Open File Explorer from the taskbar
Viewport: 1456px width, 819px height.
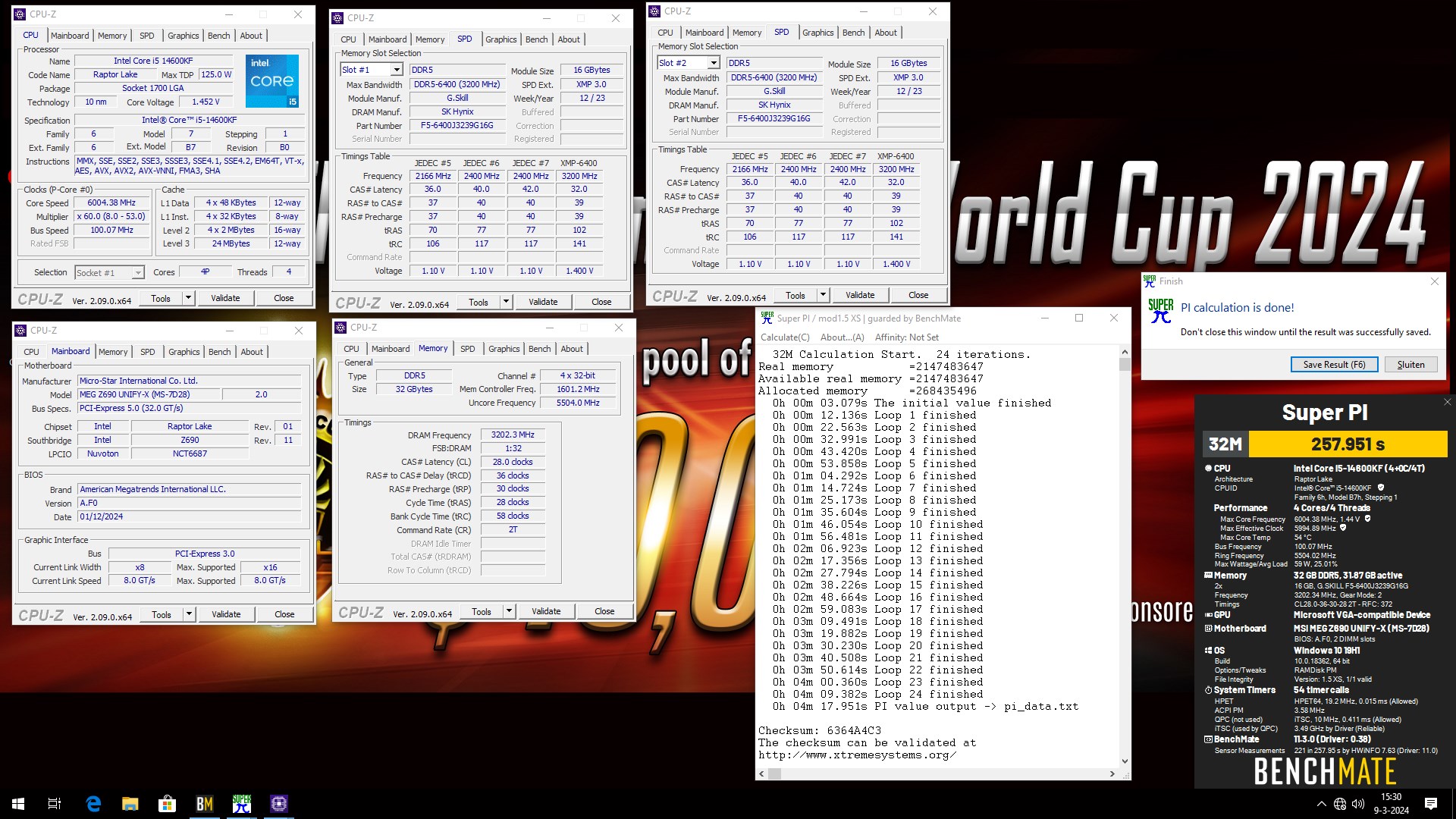pos(130,804)
